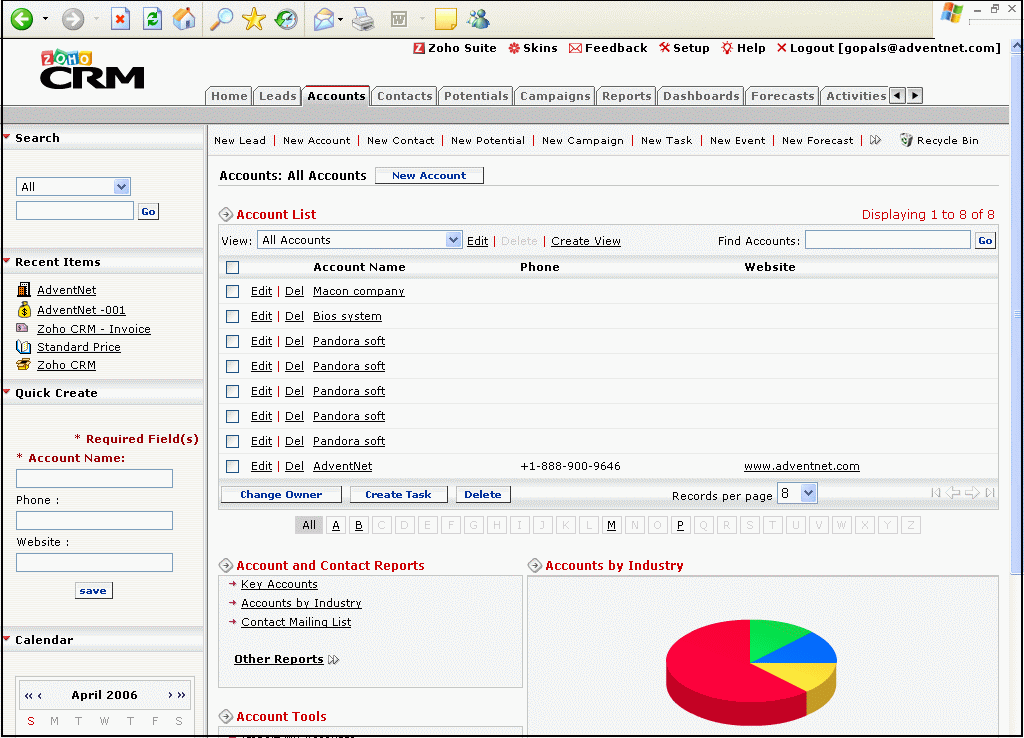Click the Print icon in toolbar
Viewport: 1024px width, 738px height.
363,20
